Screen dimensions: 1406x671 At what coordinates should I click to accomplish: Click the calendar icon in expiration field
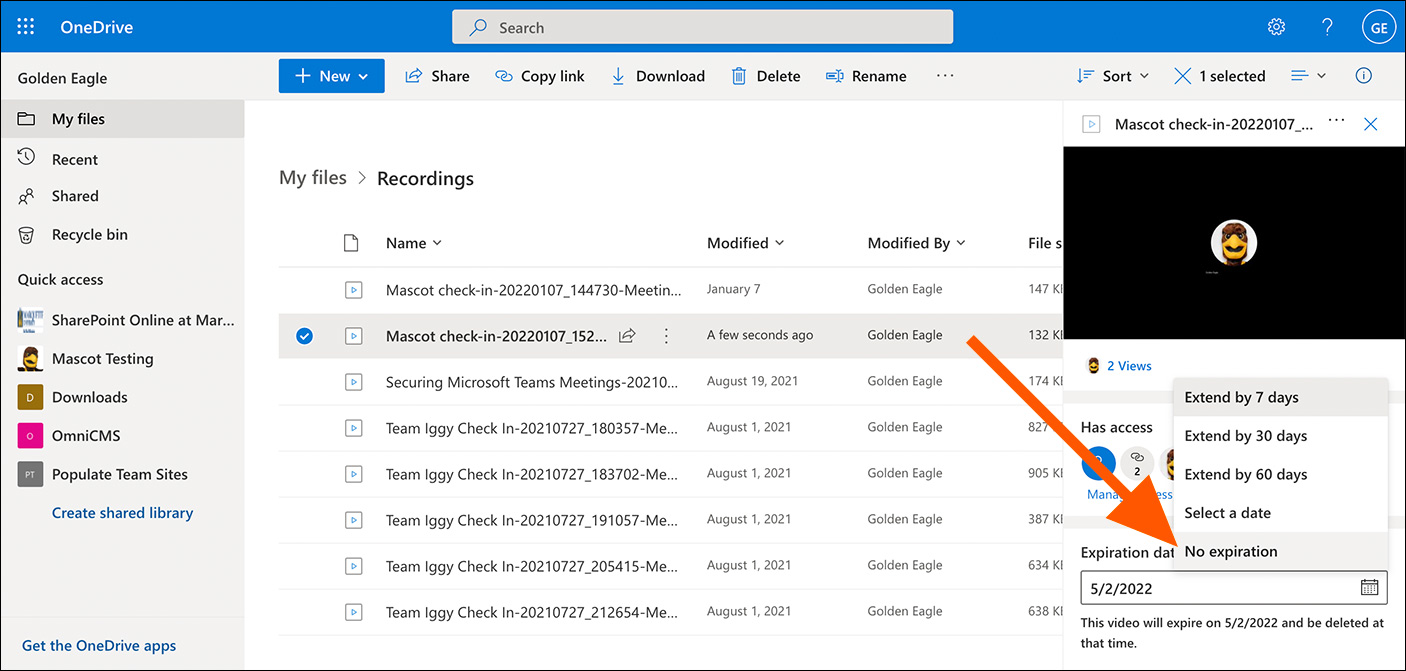[x=1369, y=588]
